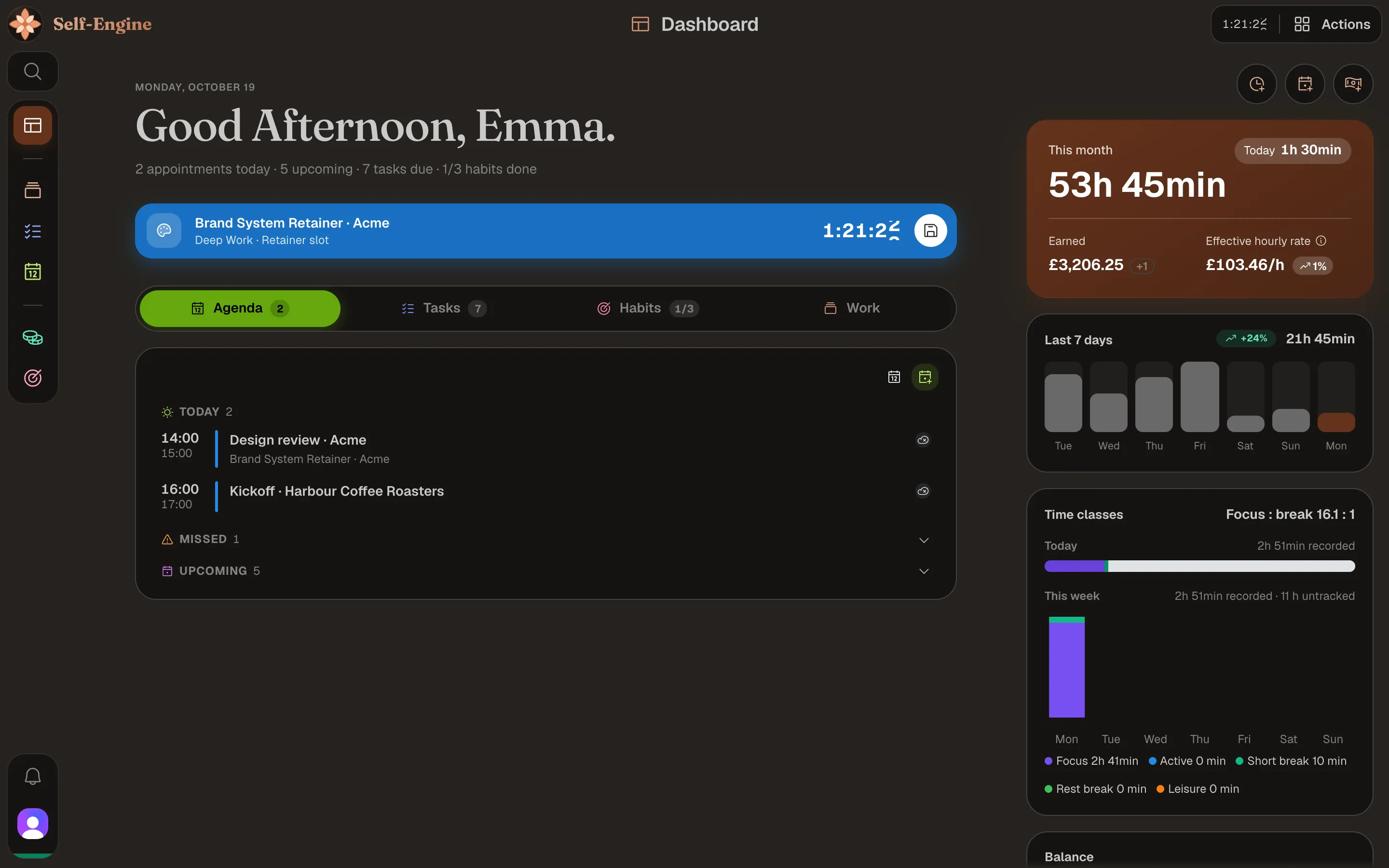Click the Active 0 min legend entry
The height and width of the screenshot is (868, 1389).
(x=1187, y=760)
